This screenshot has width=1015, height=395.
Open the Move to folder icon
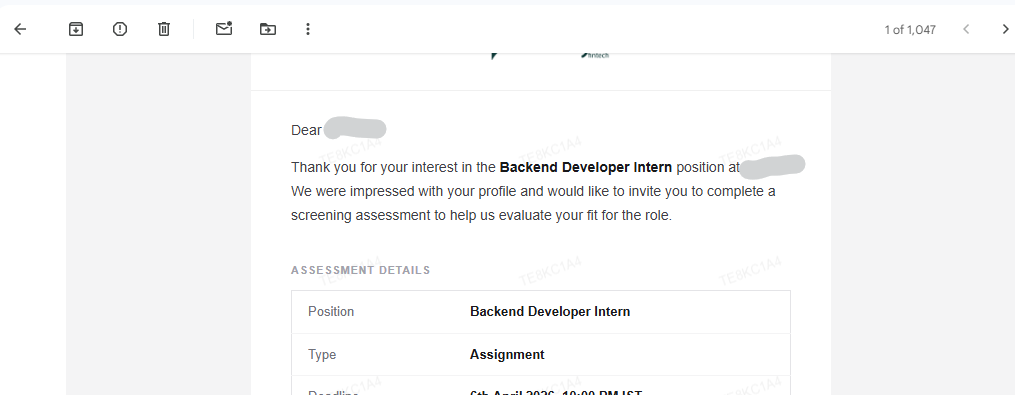click(267, 29)
